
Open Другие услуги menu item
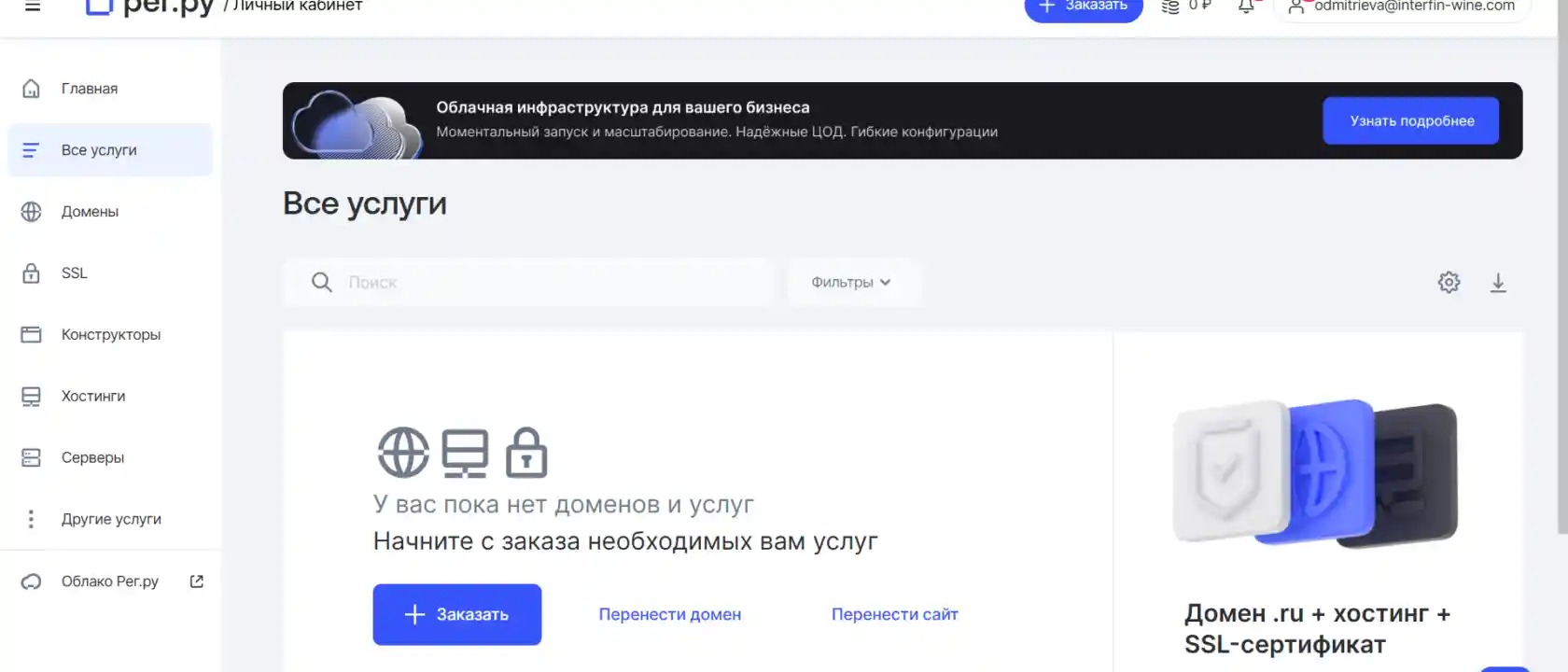(x=110, y=519)
